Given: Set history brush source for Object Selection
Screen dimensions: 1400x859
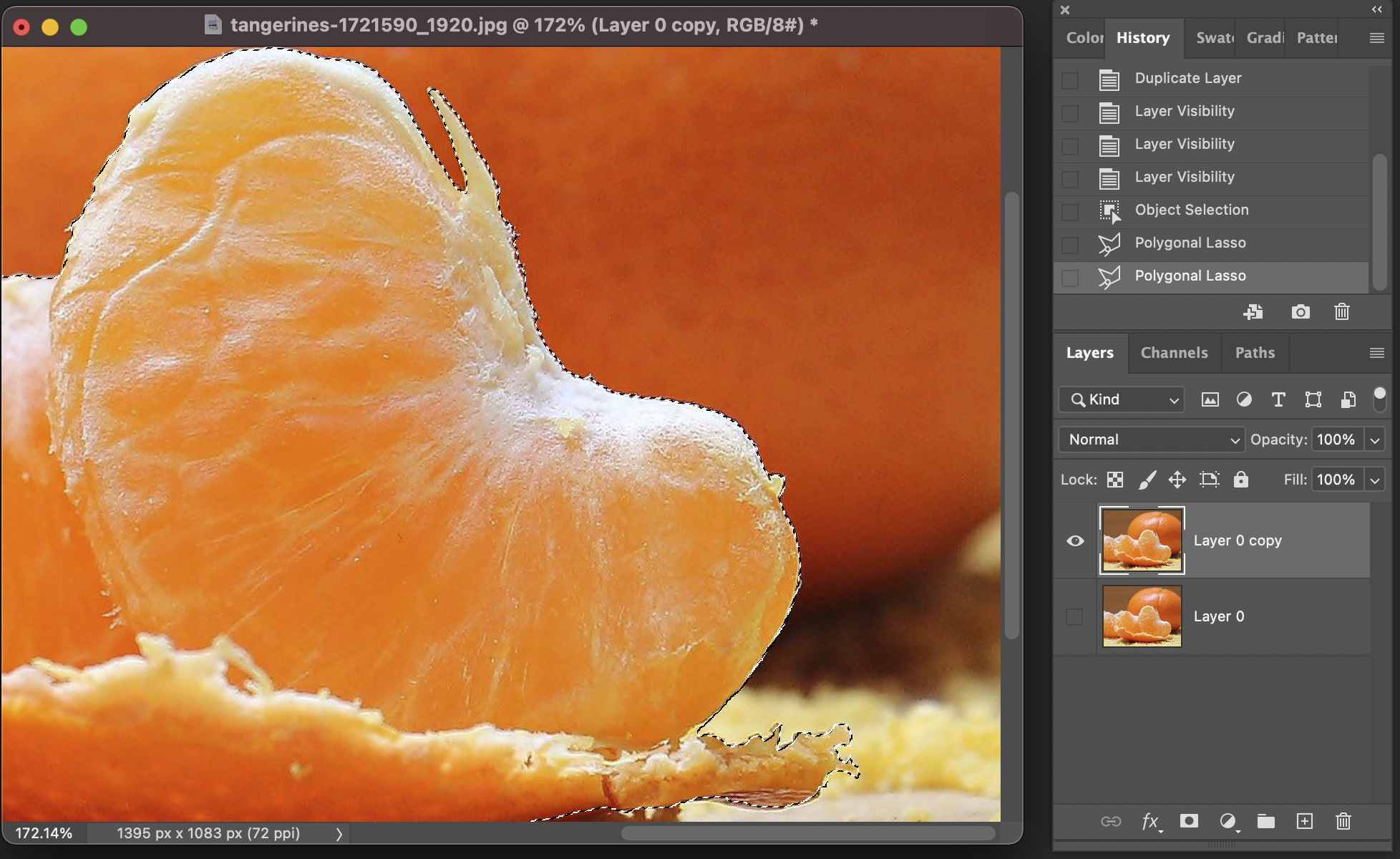Looking at the screenshot, I should click(1070, 212).
